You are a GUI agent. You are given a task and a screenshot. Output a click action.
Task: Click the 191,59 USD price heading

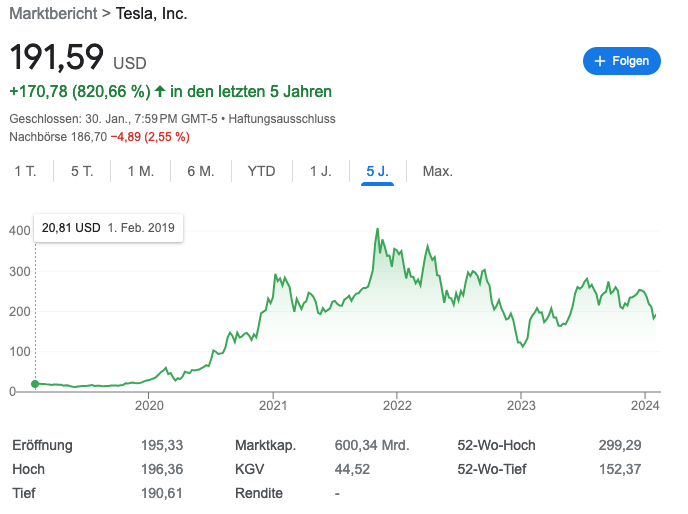click(x=78, y=56)
